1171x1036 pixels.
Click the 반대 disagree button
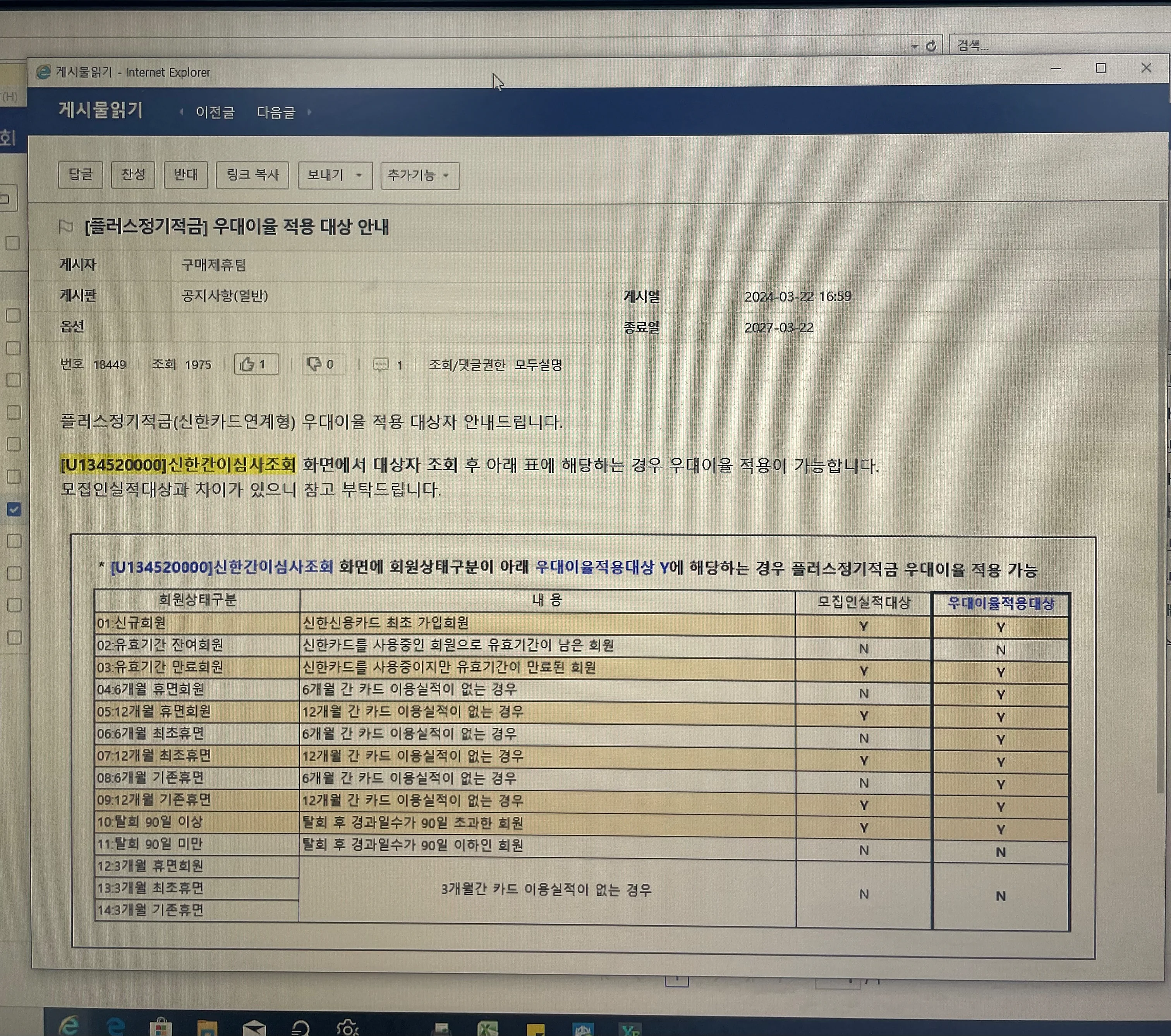(185, 175)
